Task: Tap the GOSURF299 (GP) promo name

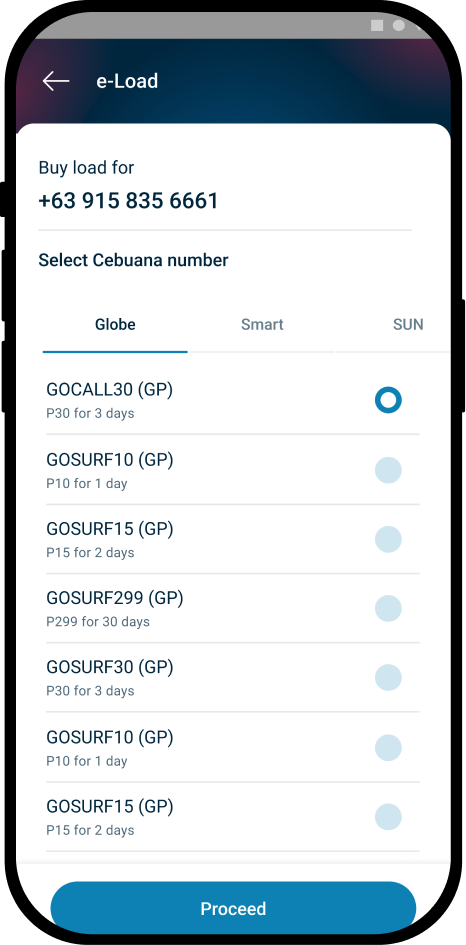Action: [115, 598]
